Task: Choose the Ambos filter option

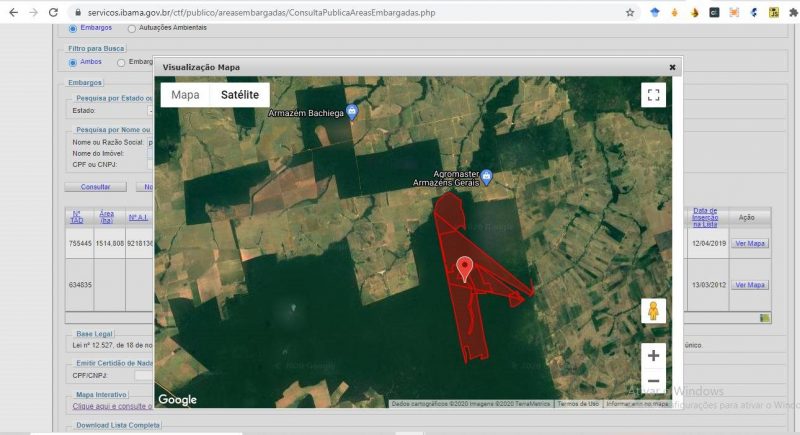Action: point(72,62)
